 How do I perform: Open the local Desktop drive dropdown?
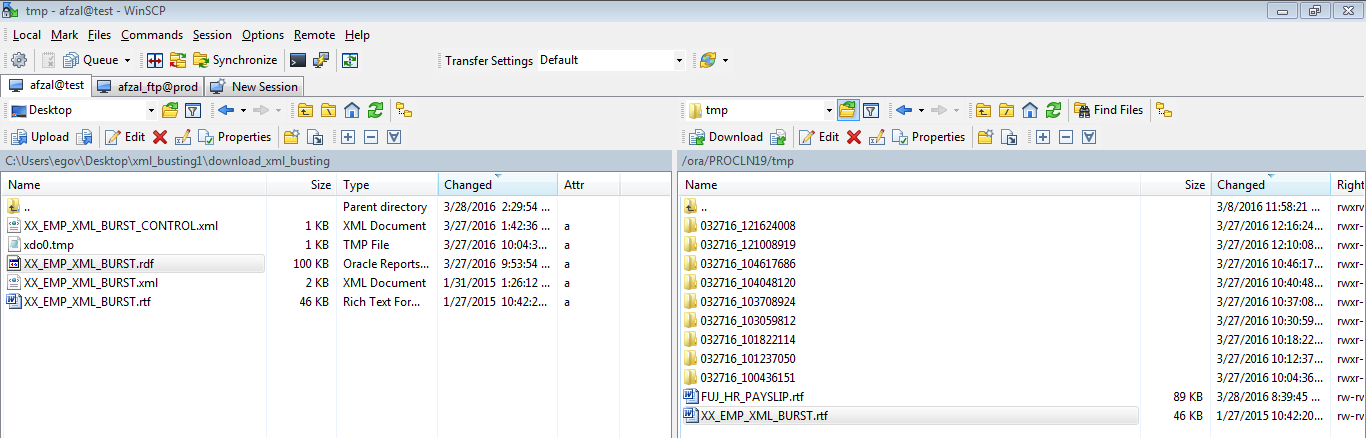[151, 110]
